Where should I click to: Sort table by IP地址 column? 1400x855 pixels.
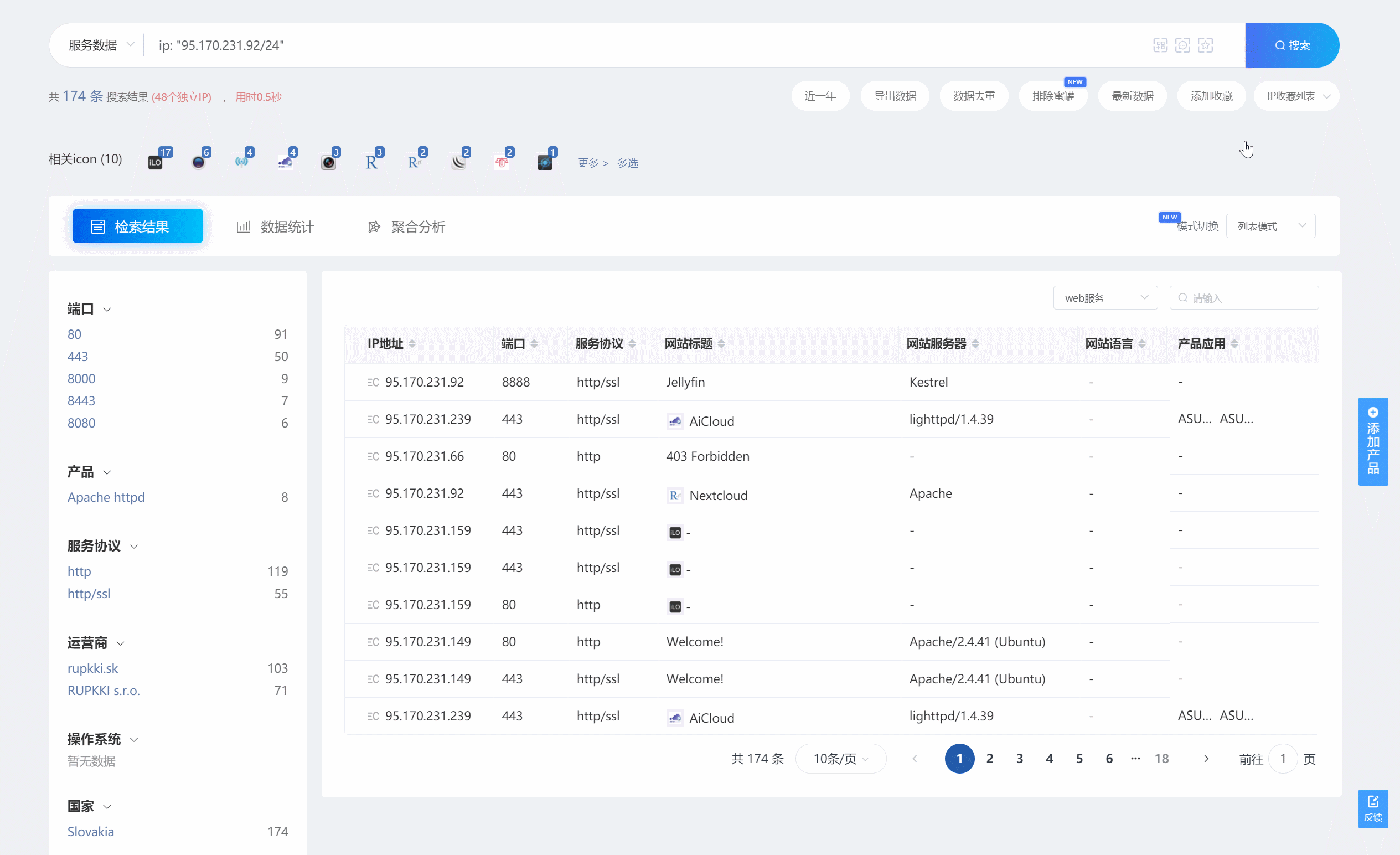point(412,343)
